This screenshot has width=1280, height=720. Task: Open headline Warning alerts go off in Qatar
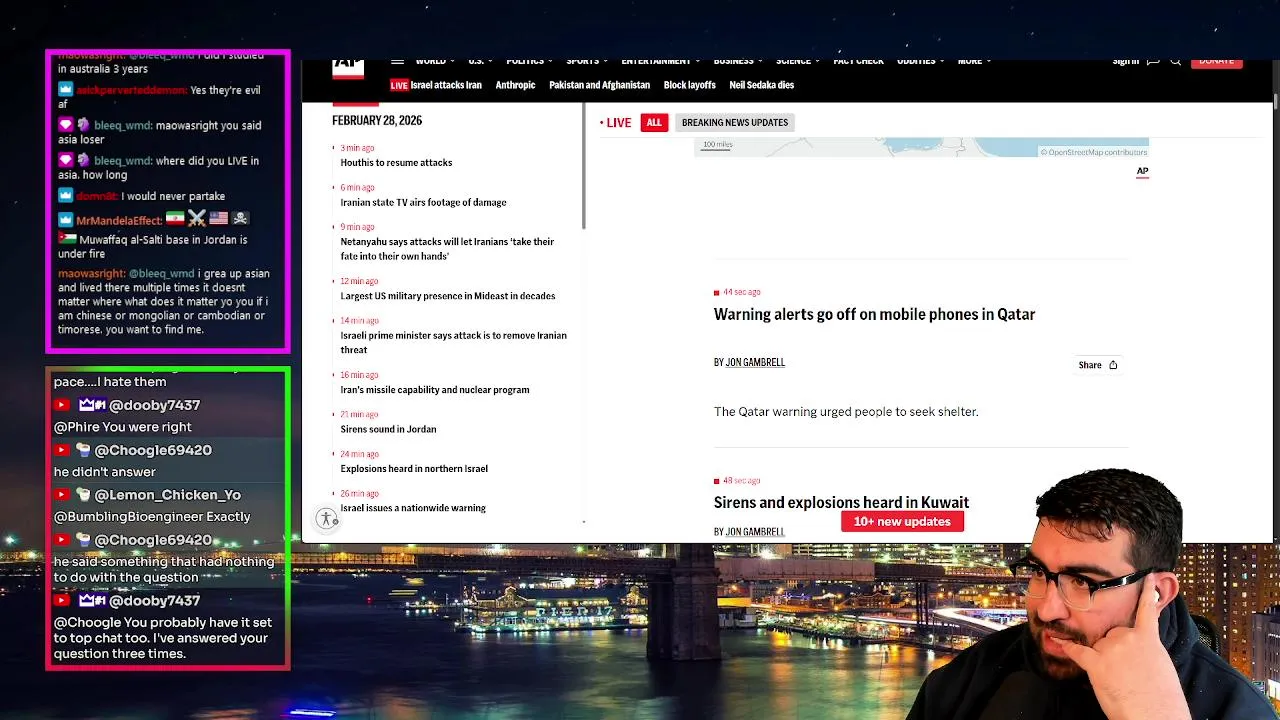pos(874,314)
